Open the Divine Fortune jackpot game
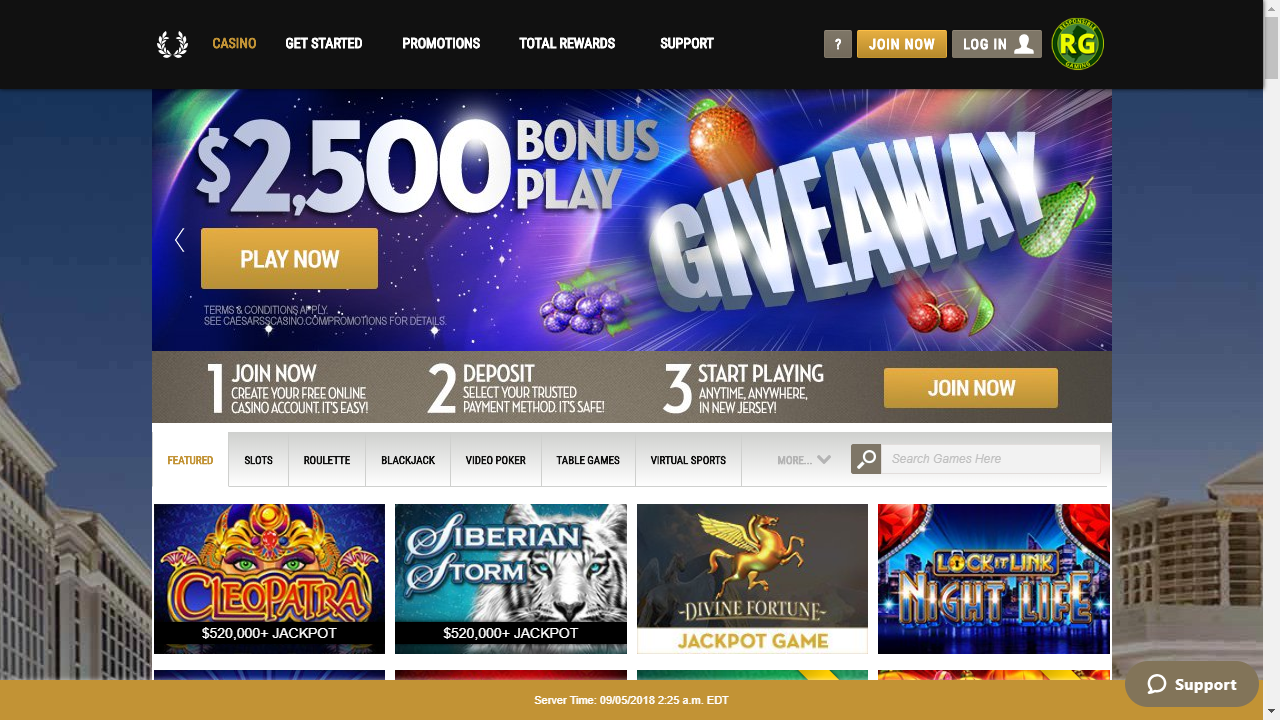This screenshot has width=1280, height=720. pyautogui.click(x=752, y=579)
